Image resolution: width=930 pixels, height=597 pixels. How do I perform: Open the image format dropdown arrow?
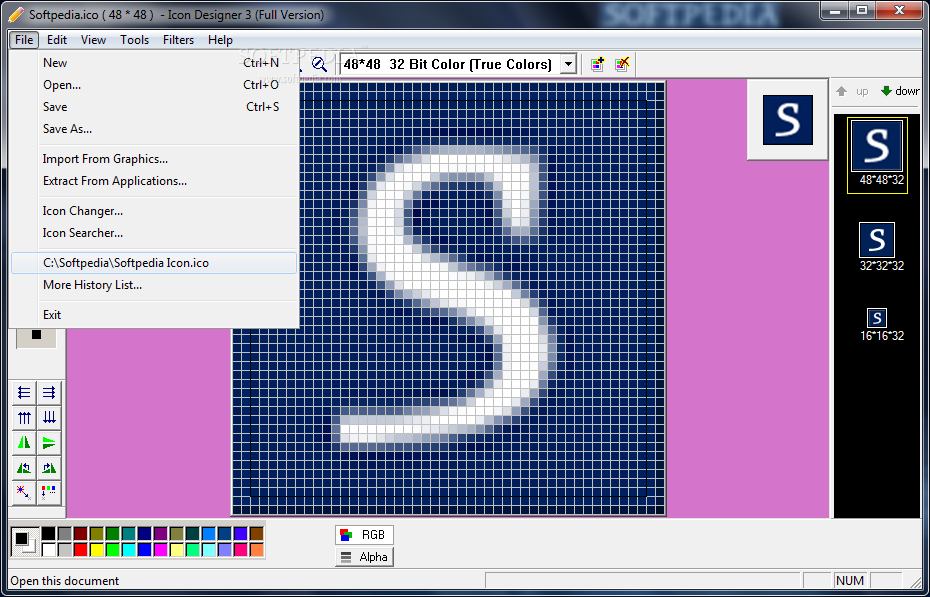(x=568, y=64)
